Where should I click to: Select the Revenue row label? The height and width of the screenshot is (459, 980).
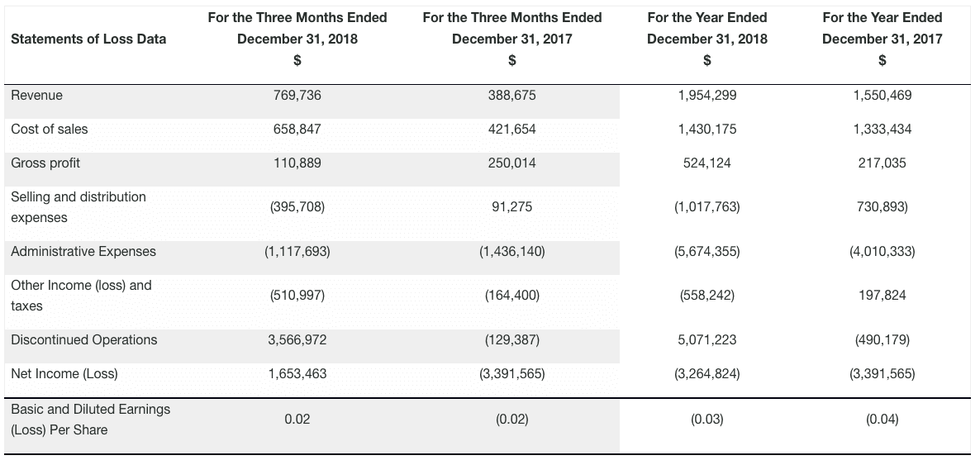coord(36,96)
